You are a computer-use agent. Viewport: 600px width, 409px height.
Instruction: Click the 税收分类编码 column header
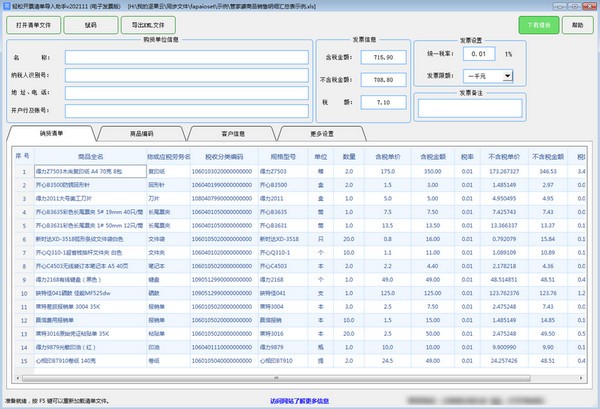click(226, 156)
